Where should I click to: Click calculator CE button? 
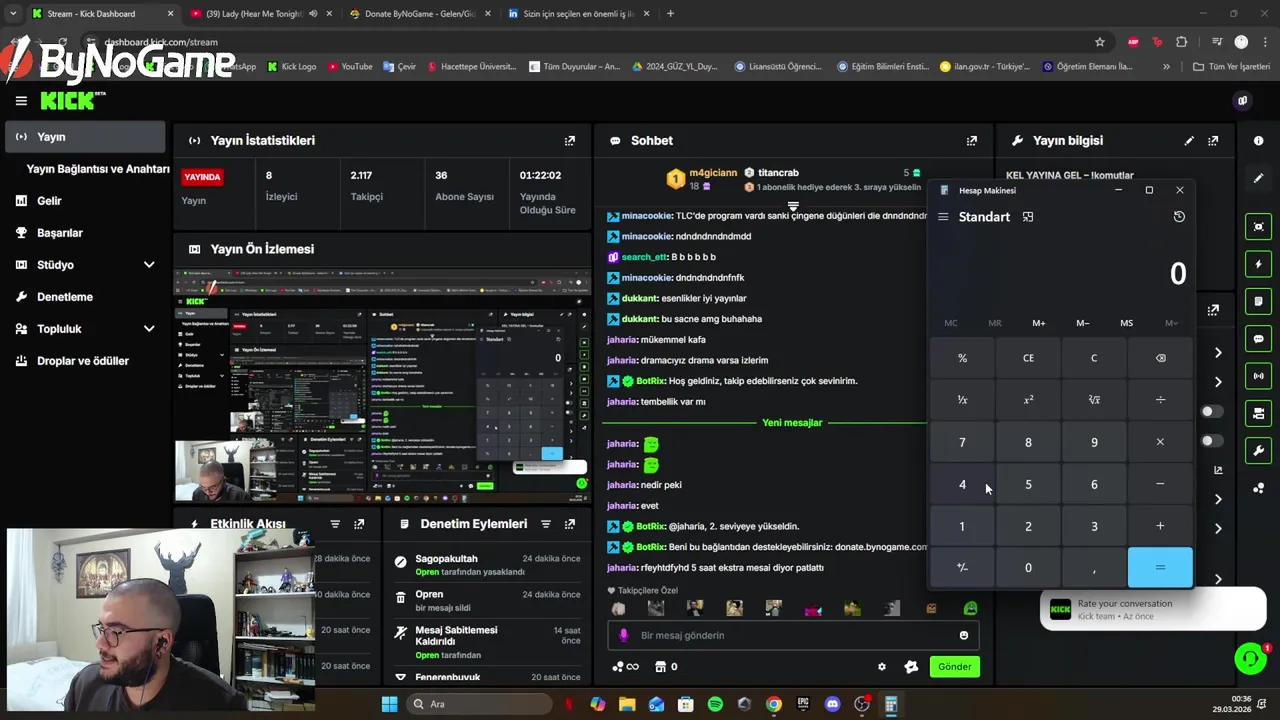pyautogui.click(x=1028, y=358)
